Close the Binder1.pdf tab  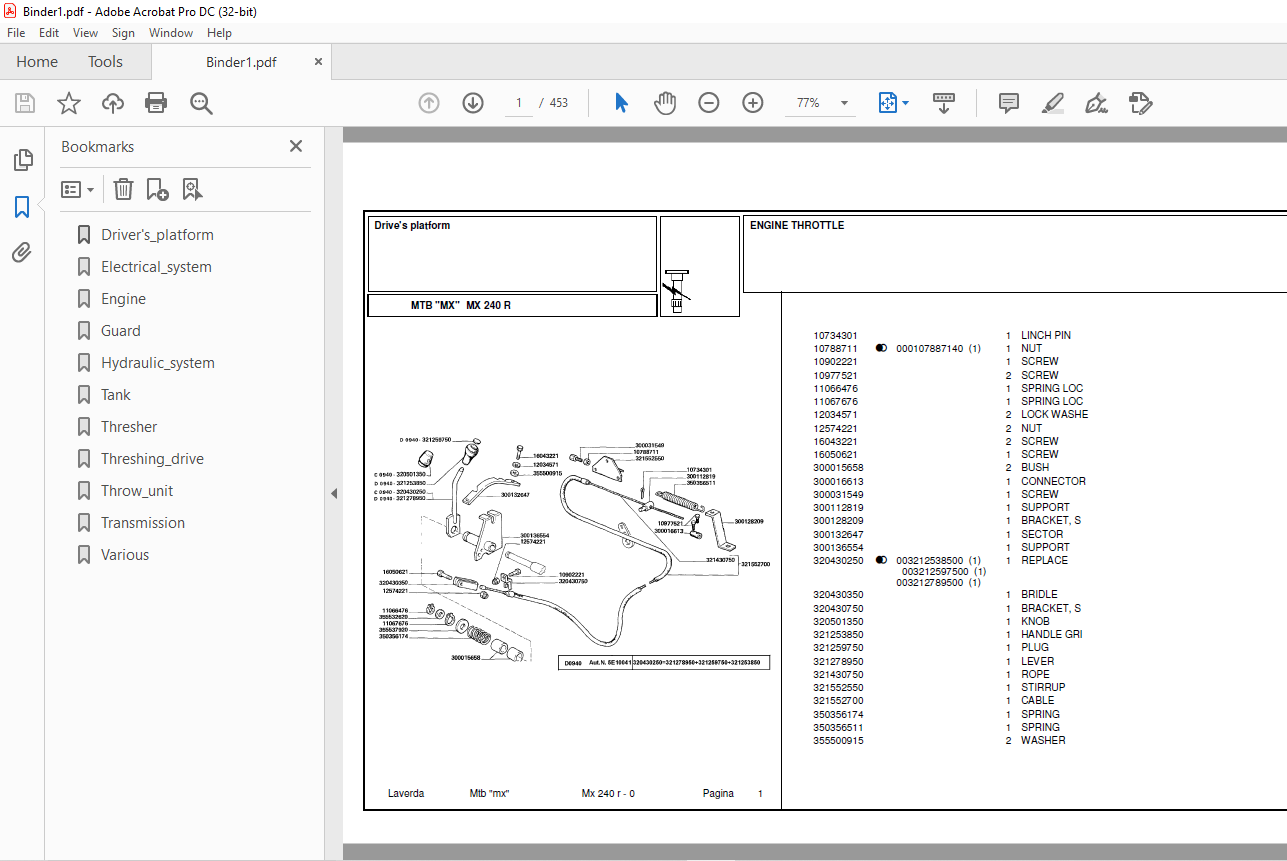319,61
